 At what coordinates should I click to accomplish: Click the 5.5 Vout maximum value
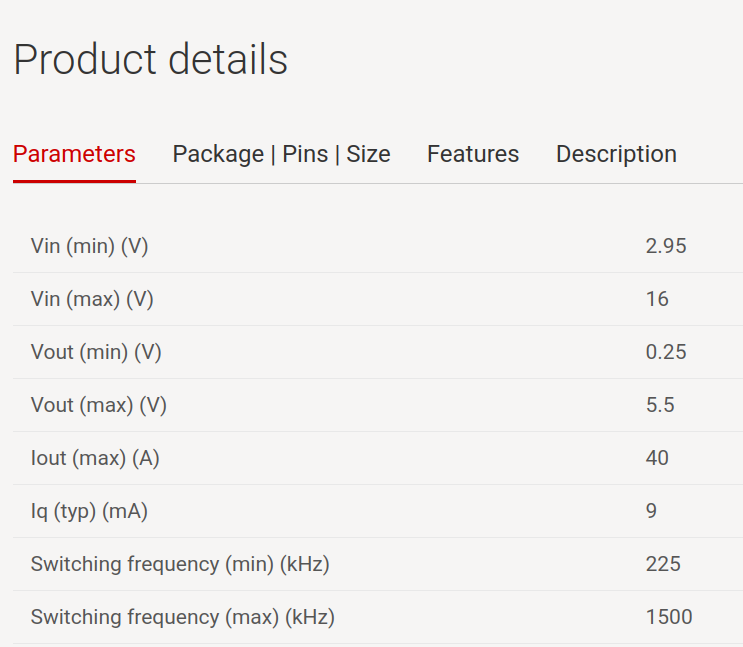pos(660,405)
